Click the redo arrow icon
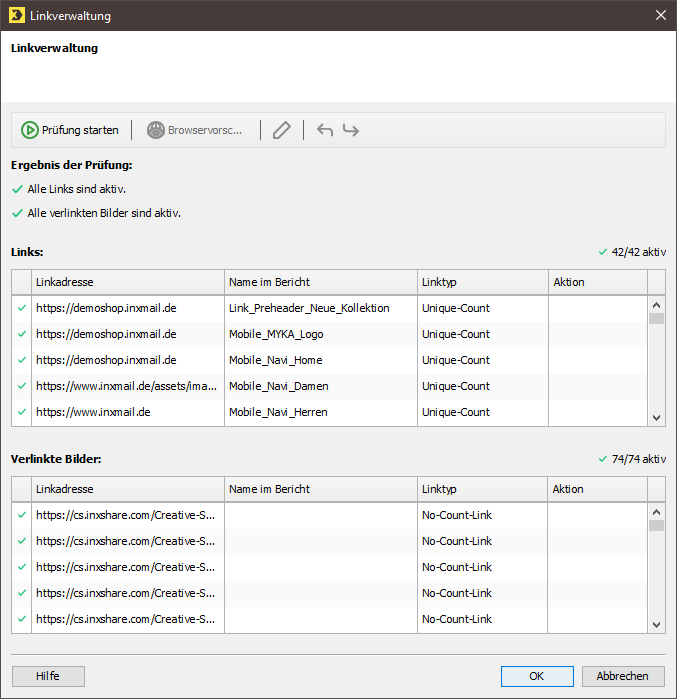Image resolution: width=677 pixels, height=699 pixels. (x=351, y=130)
